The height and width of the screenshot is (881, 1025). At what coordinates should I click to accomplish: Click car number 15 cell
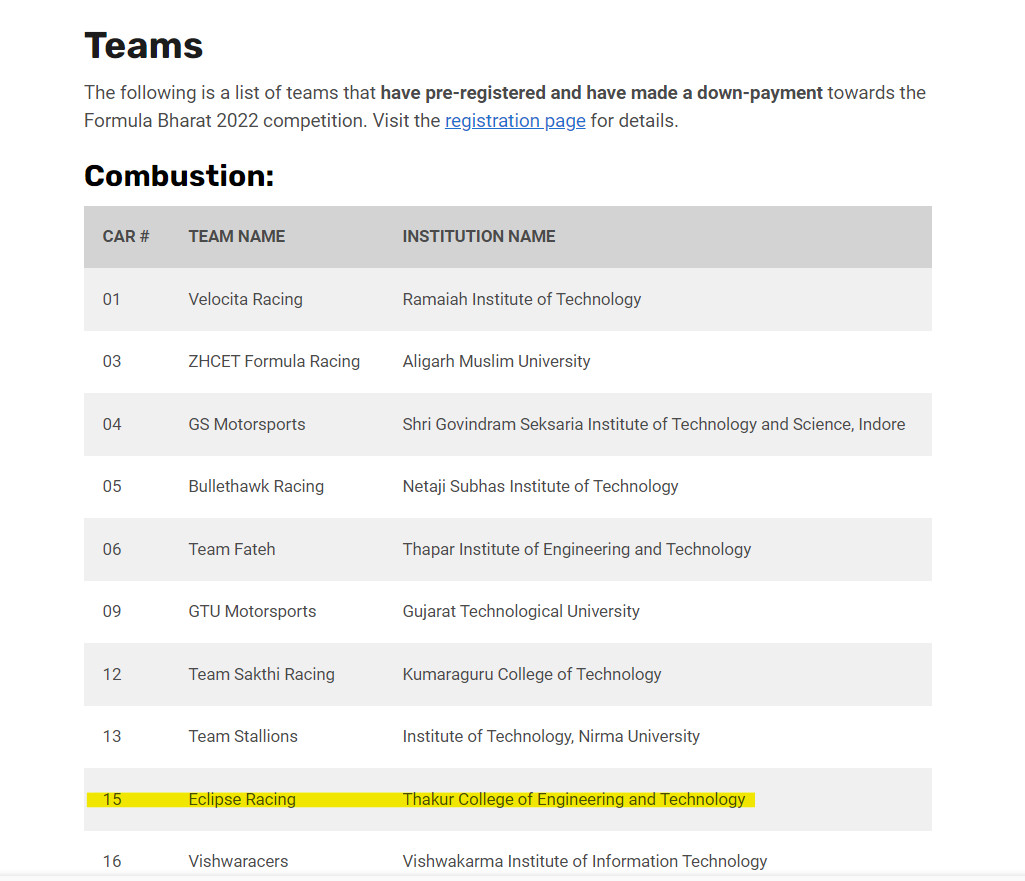(x=112, y=799)
